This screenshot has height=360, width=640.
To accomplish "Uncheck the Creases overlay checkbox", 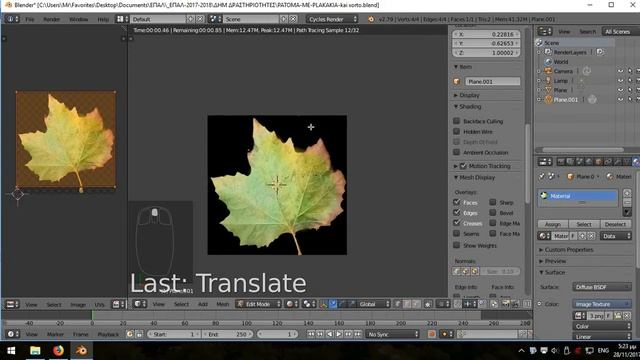I will tap(457, 223).
